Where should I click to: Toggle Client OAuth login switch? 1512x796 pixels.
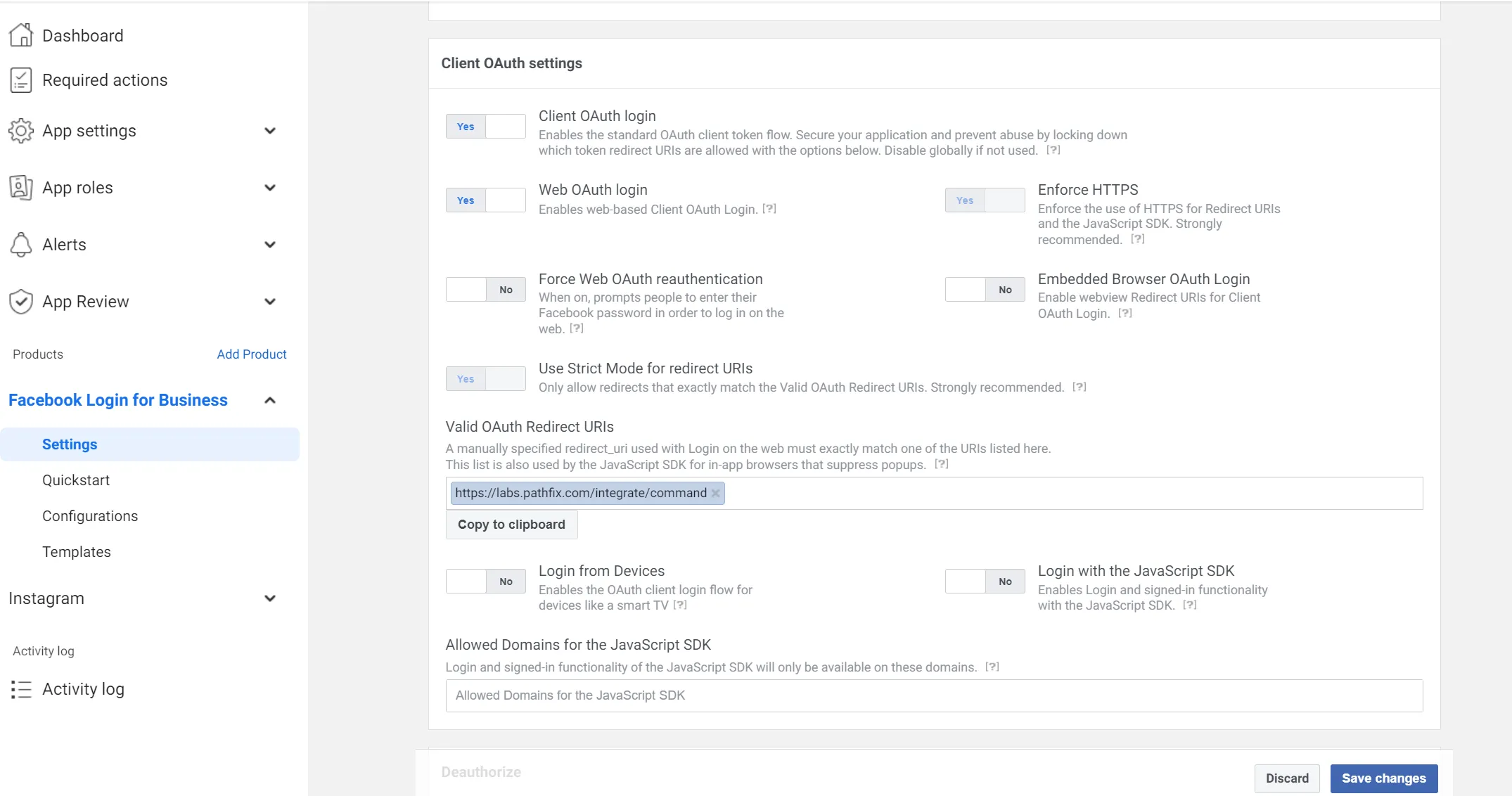pos(486,127)
